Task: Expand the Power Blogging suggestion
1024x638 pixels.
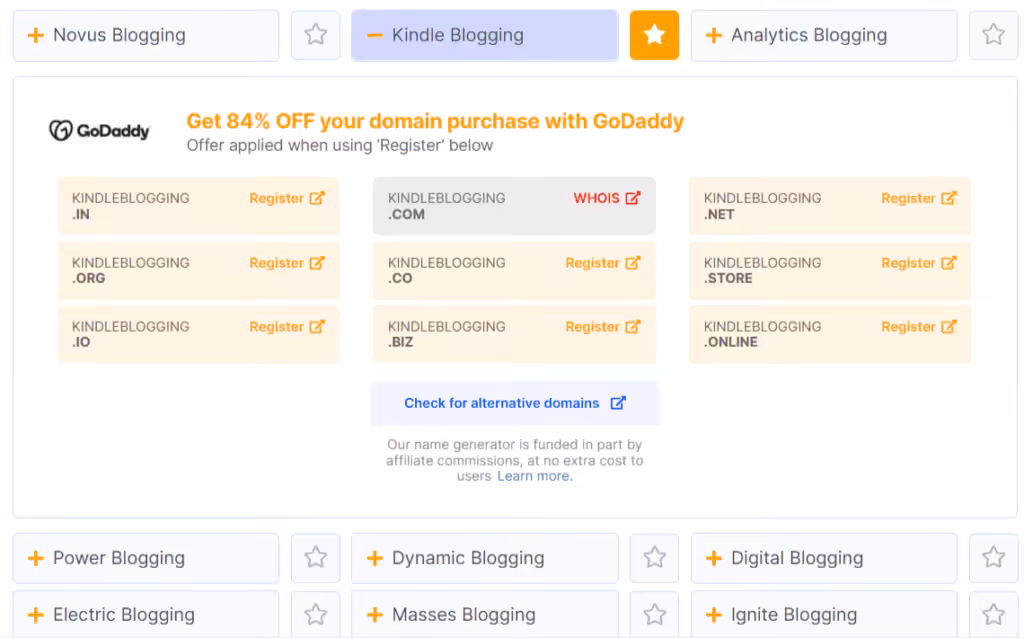Action: (145, 557)
